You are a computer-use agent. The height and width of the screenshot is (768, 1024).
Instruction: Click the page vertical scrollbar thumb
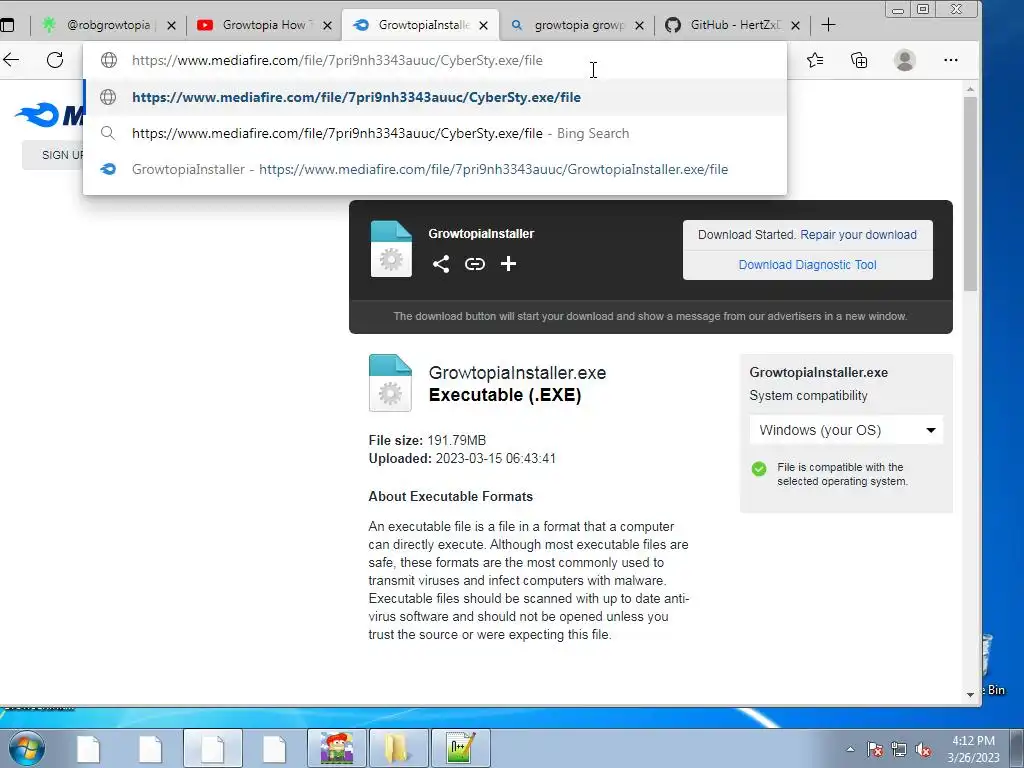(970, 194)
